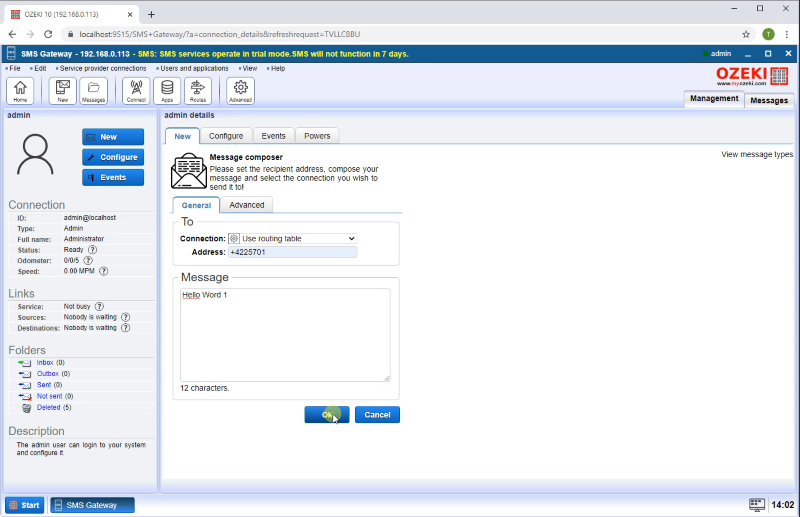Click the blue Configure button
Image resolution: width=800 pixels, height=517 pixels.
(x=113, y=157)
